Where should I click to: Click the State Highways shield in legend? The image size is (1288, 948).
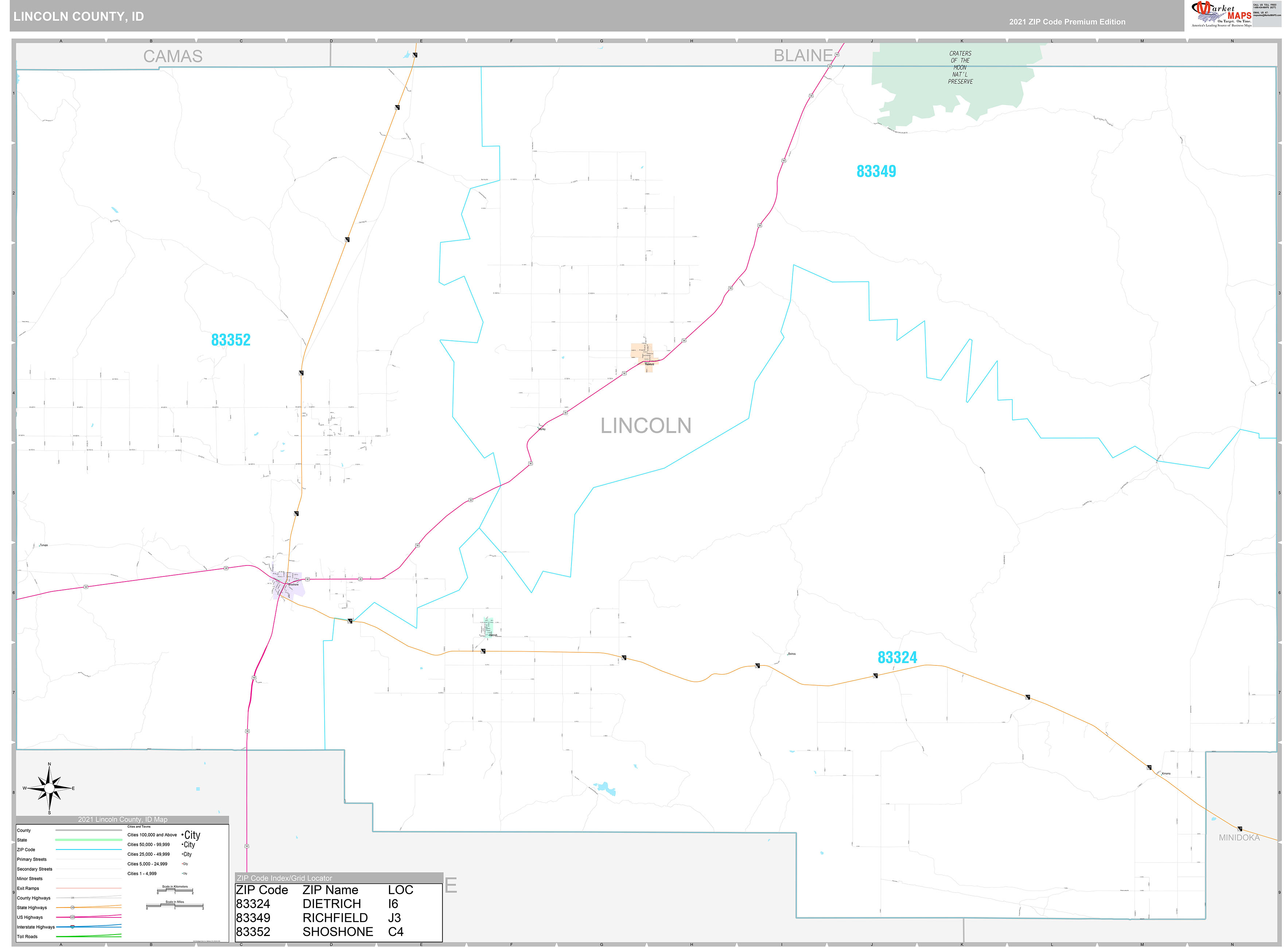[x=72, y=908]
